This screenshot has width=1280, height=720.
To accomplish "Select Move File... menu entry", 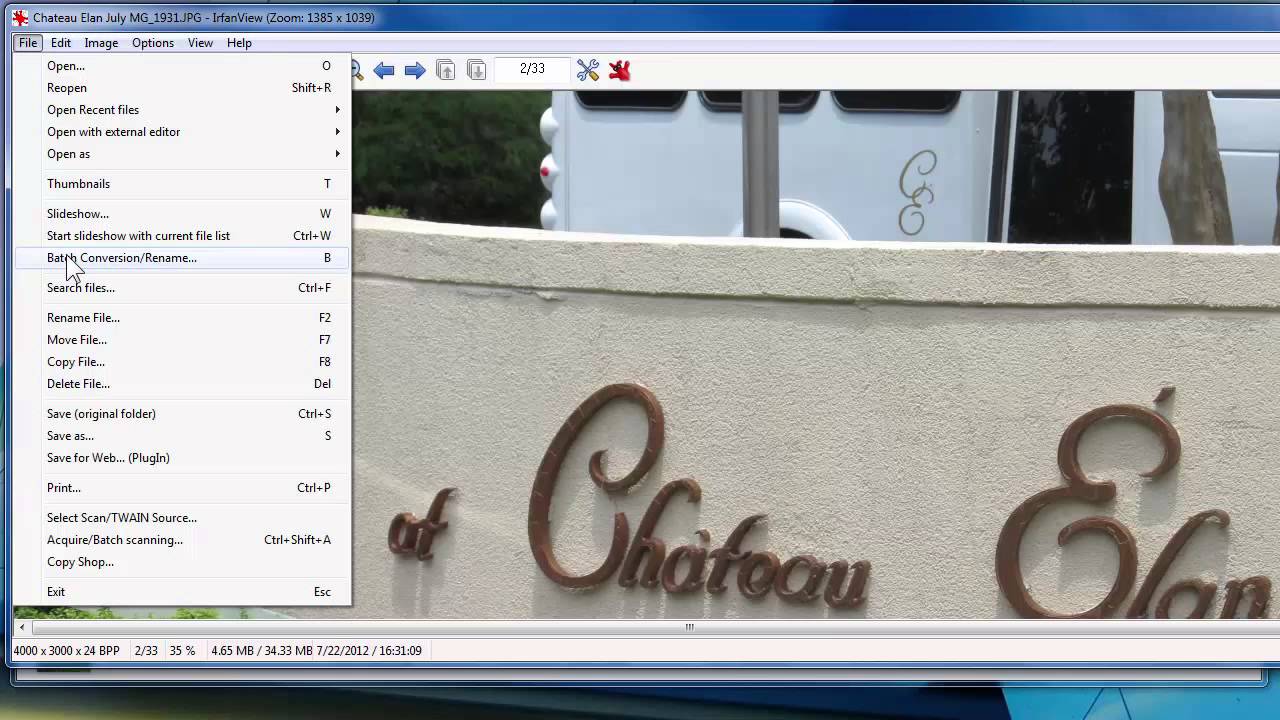I will [182, 340].
